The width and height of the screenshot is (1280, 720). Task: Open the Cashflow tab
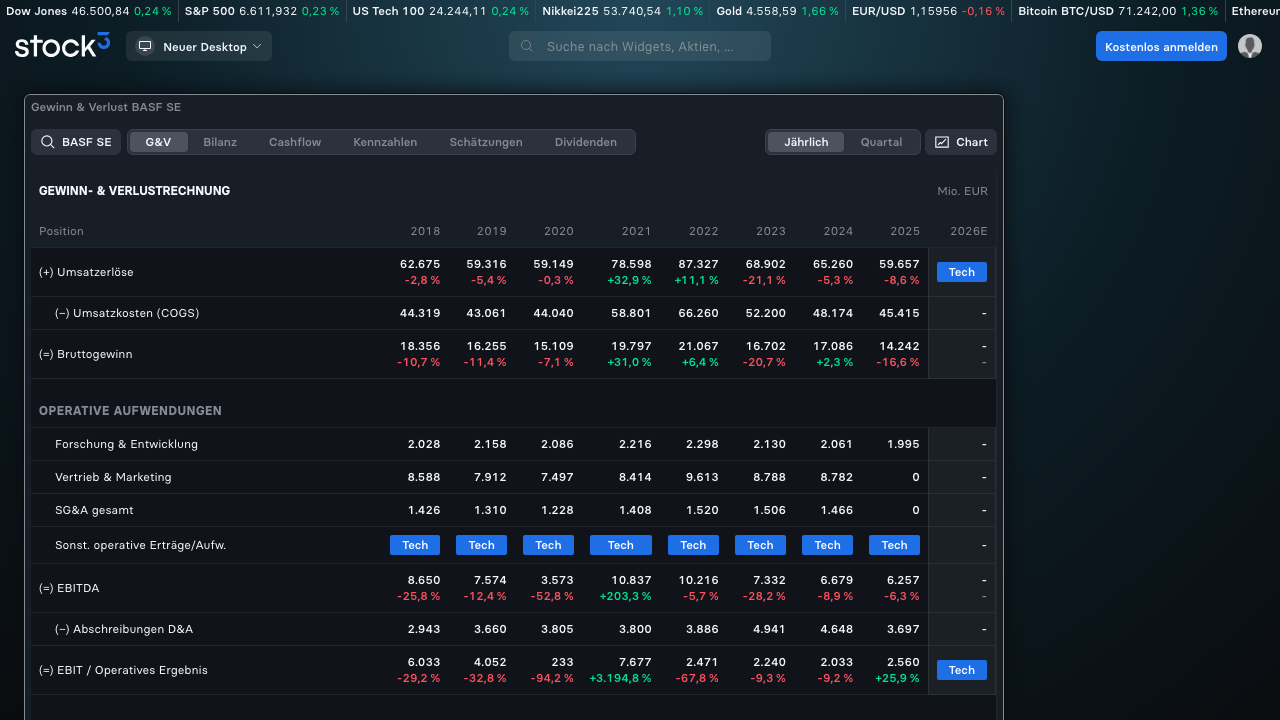coord(295,142)
